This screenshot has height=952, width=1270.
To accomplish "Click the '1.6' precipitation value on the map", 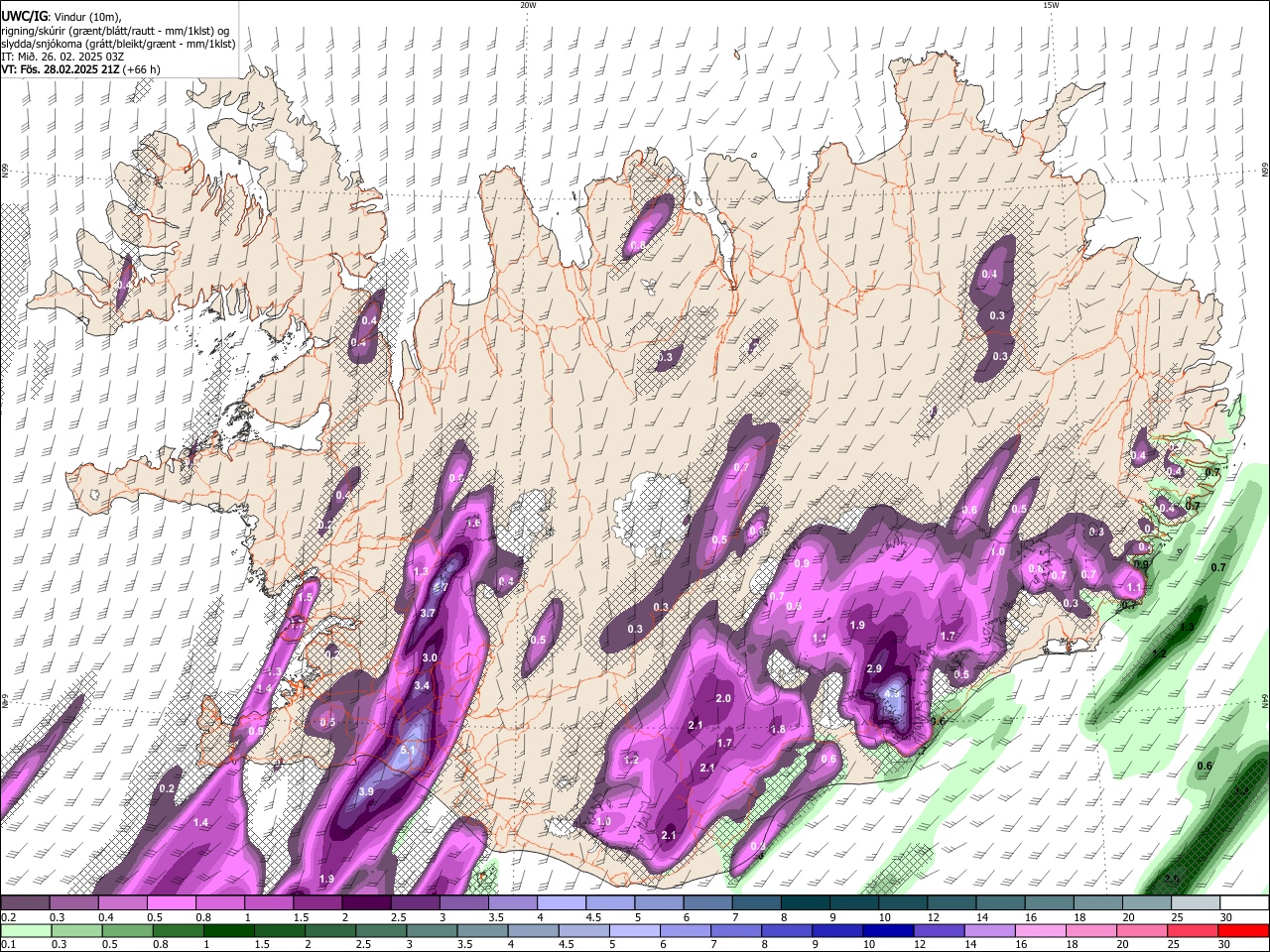I will [x=473, y=524].
